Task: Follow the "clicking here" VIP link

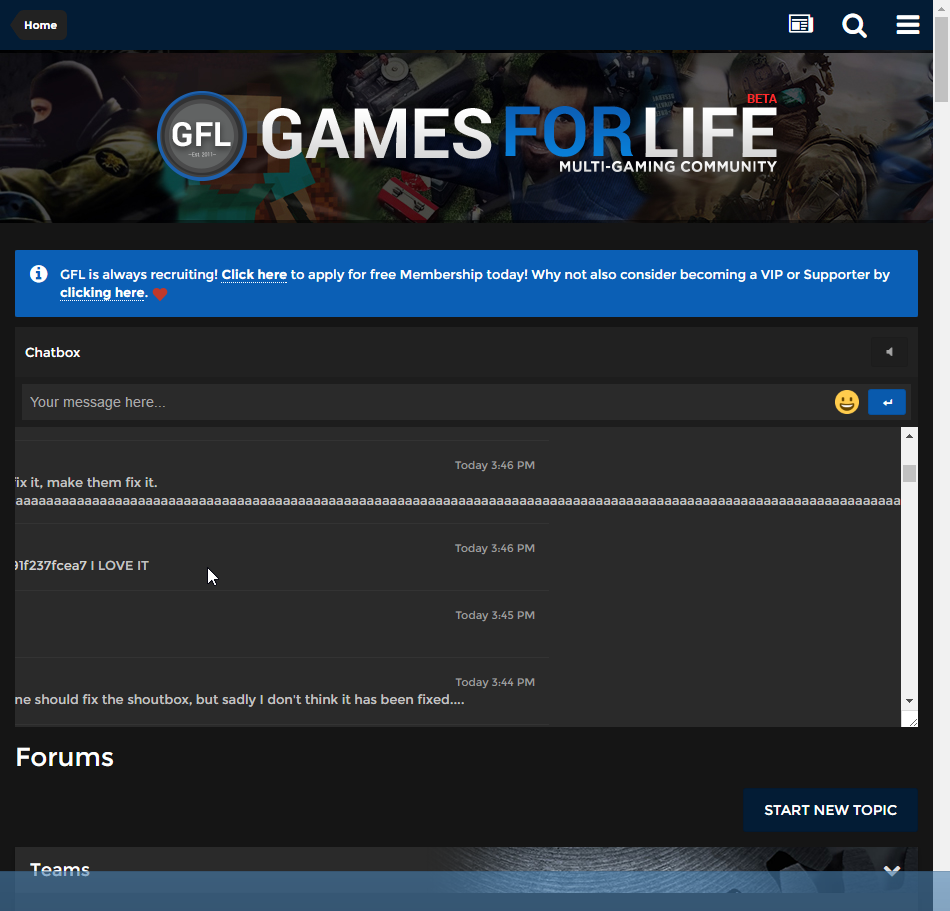Action: click(102, 293)
